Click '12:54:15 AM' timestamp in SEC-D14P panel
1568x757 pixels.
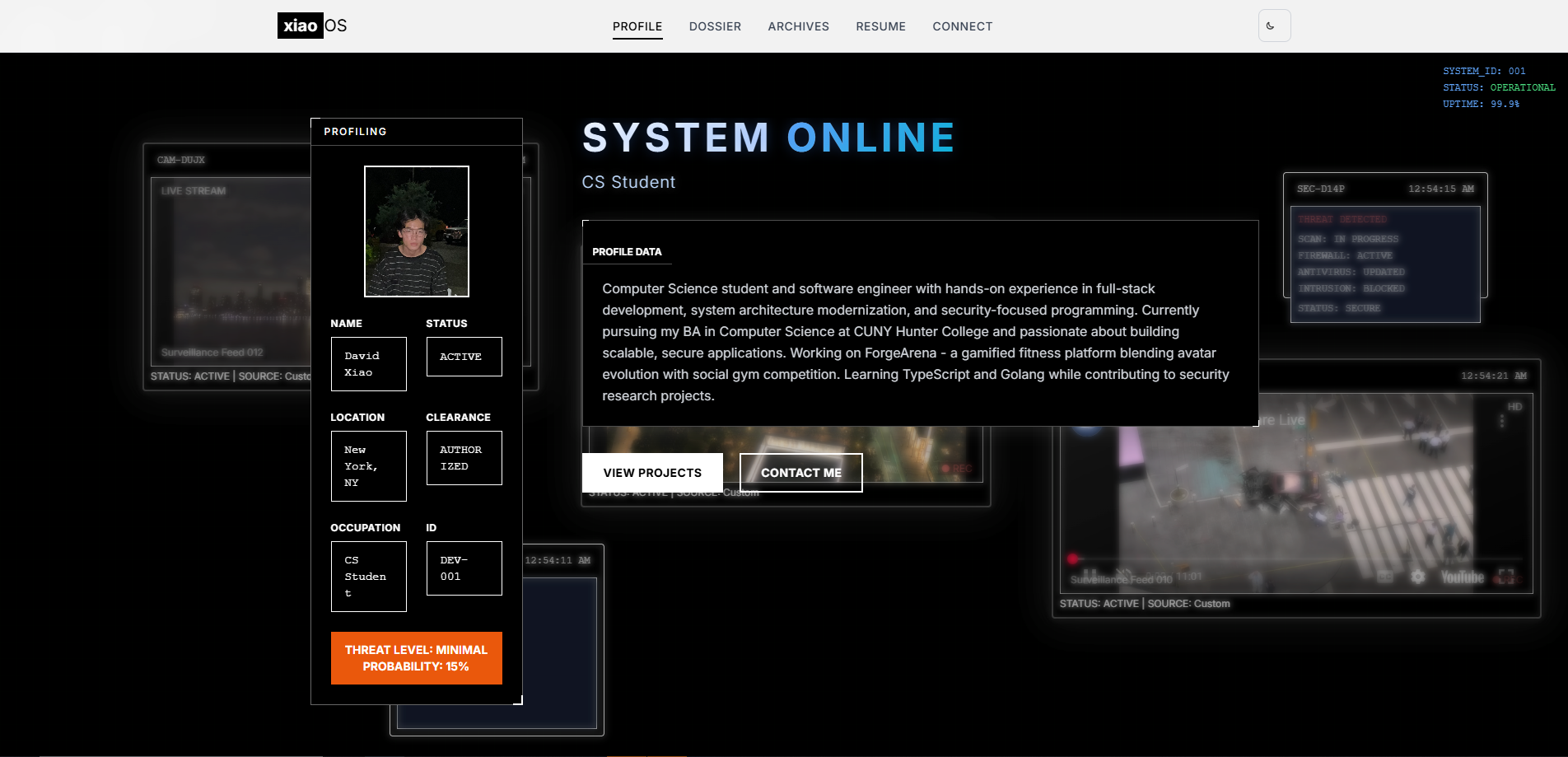point(1441,189)
